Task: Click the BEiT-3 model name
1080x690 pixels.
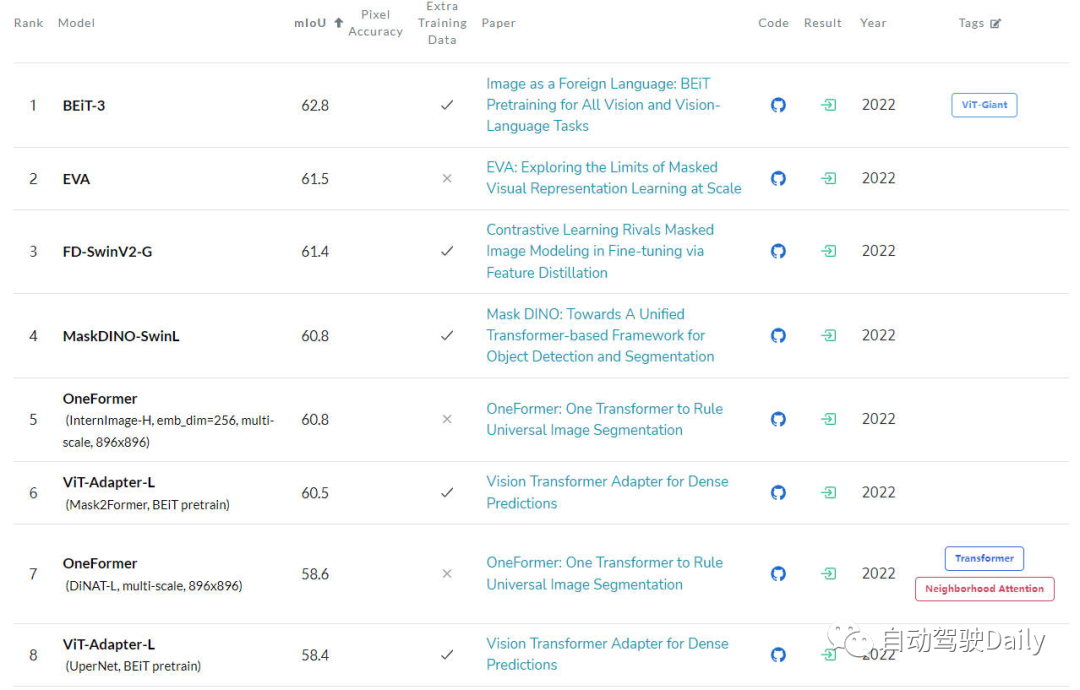Action: [84, 105]
